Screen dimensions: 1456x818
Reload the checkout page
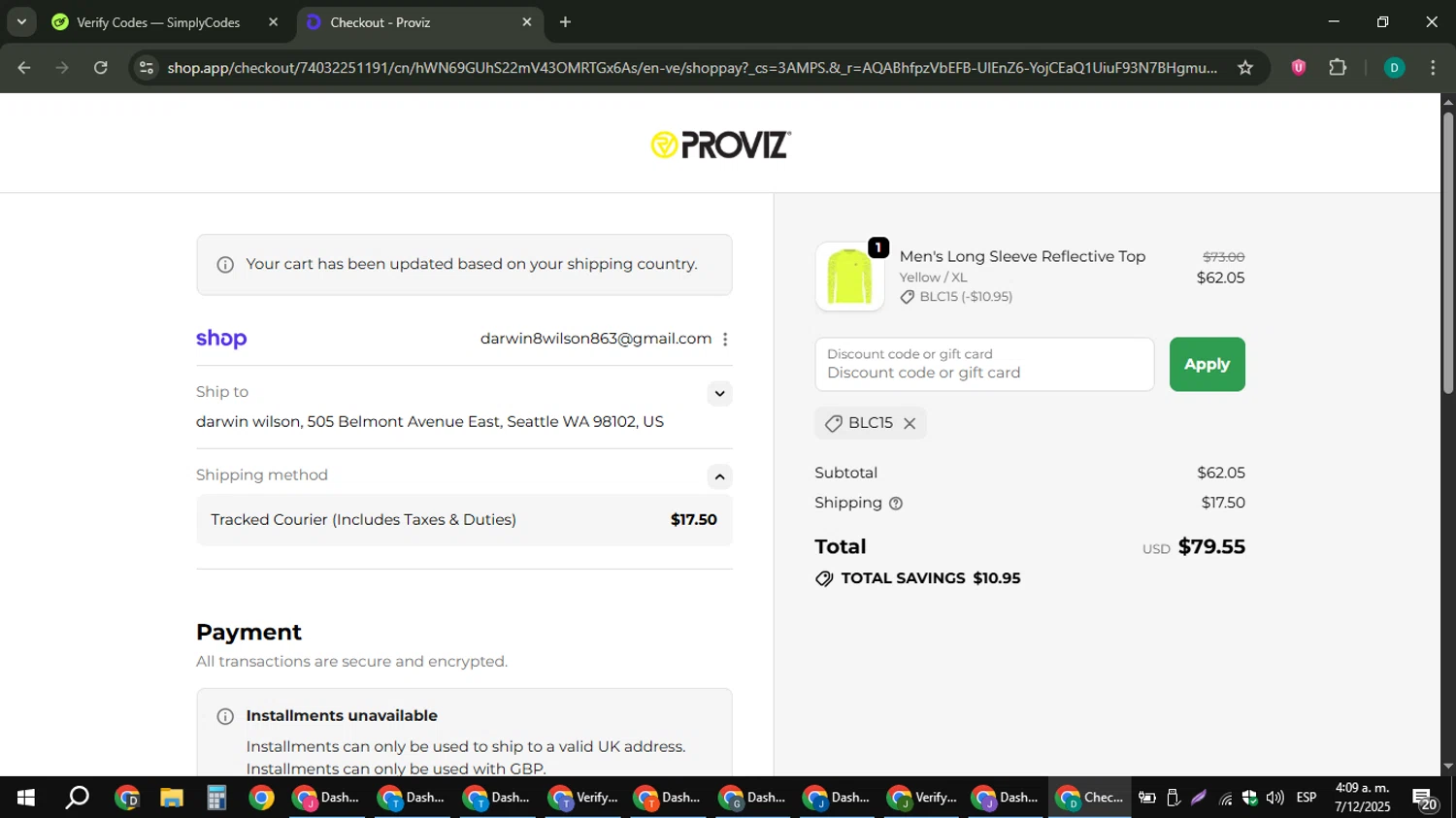point(101,68)
